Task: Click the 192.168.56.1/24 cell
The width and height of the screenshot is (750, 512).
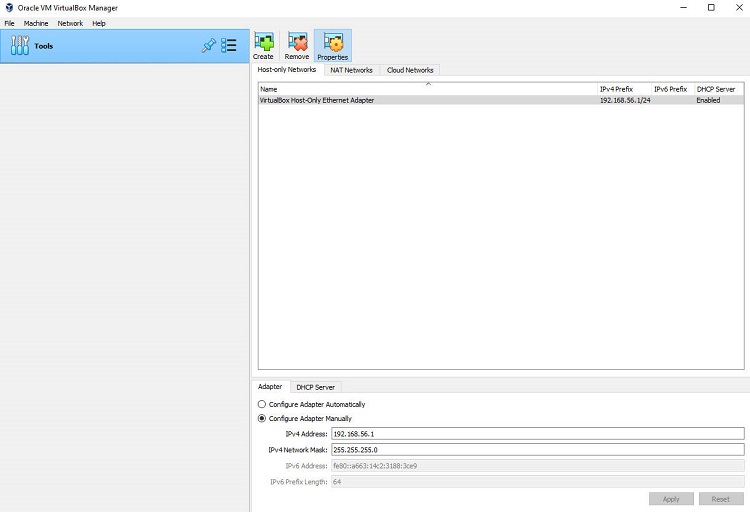Action: [x=625, y=100]
